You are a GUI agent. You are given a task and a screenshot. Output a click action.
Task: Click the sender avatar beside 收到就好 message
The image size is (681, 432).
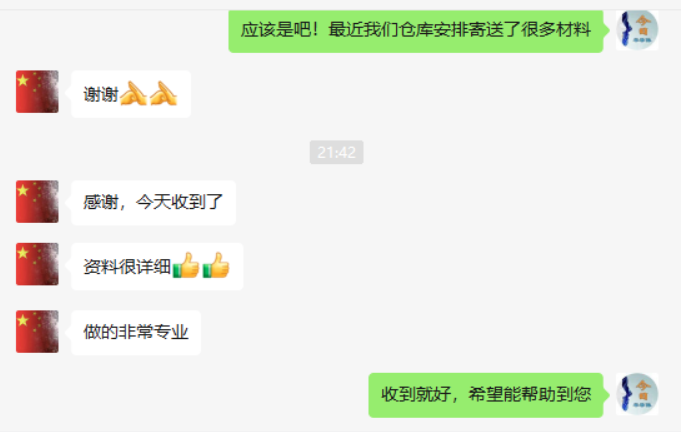(x=637, y=394)
